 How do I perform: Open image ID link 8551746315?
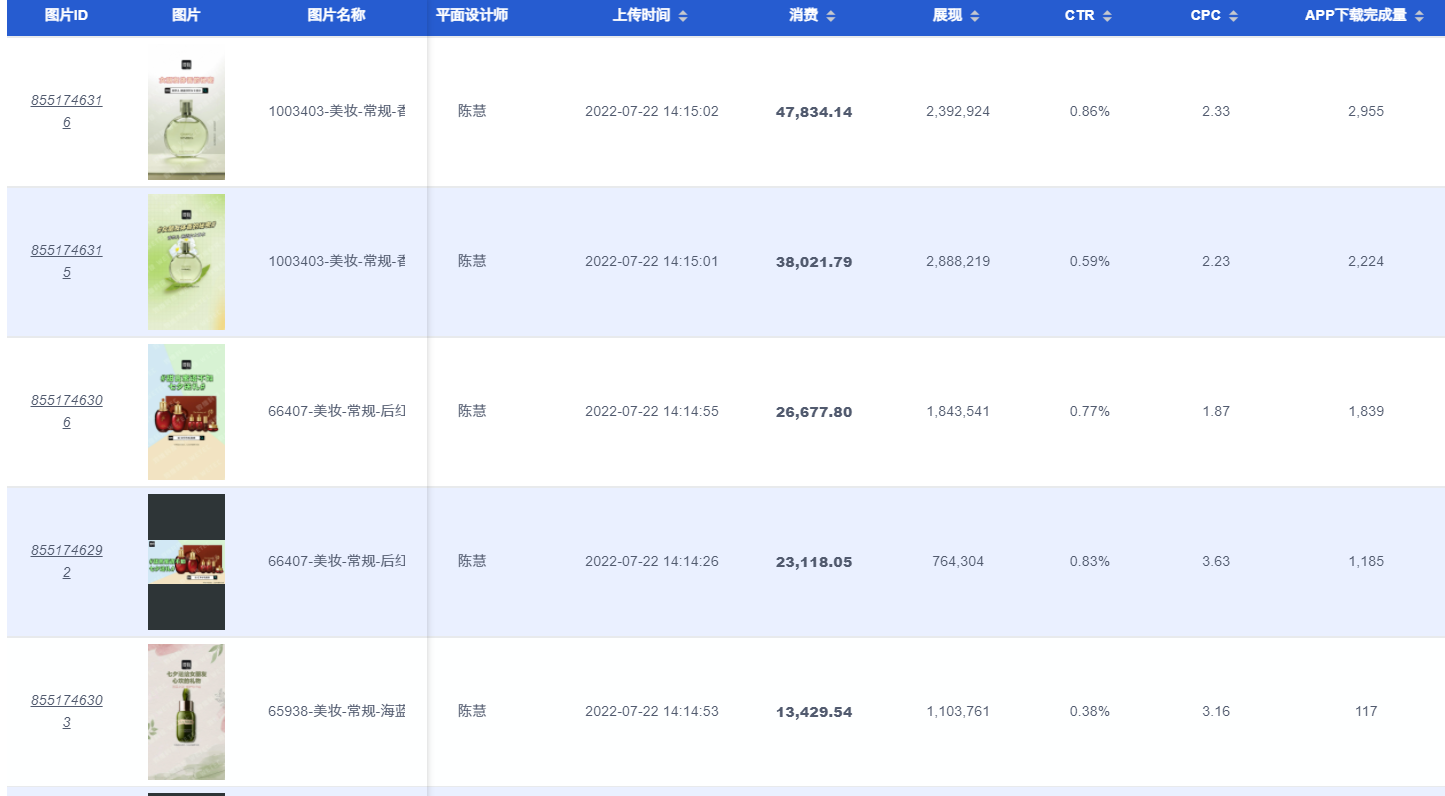pos(66,261)
